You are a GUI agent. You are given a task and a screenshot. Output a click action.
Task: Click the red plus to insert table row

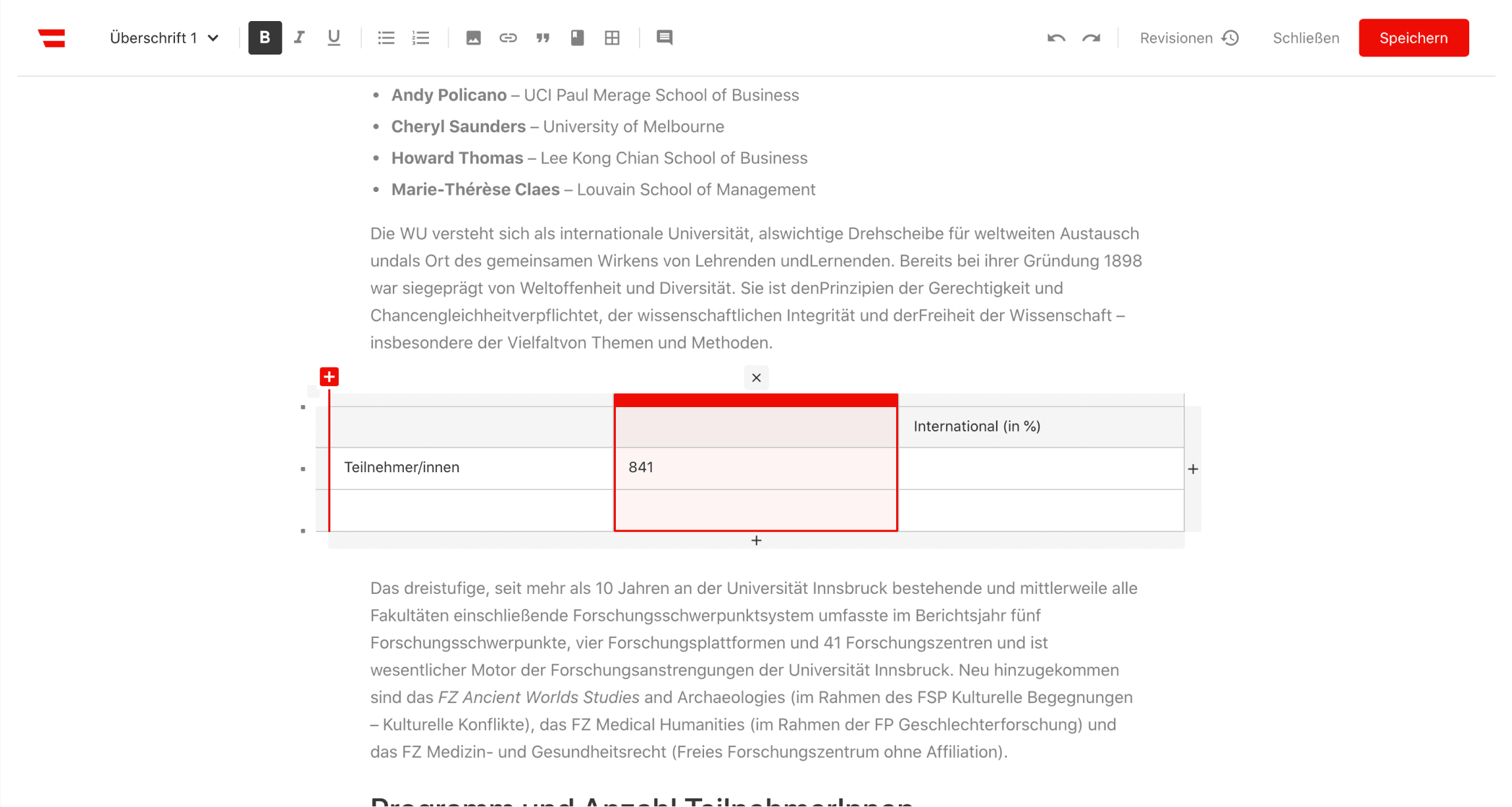[x=328, y=376]
